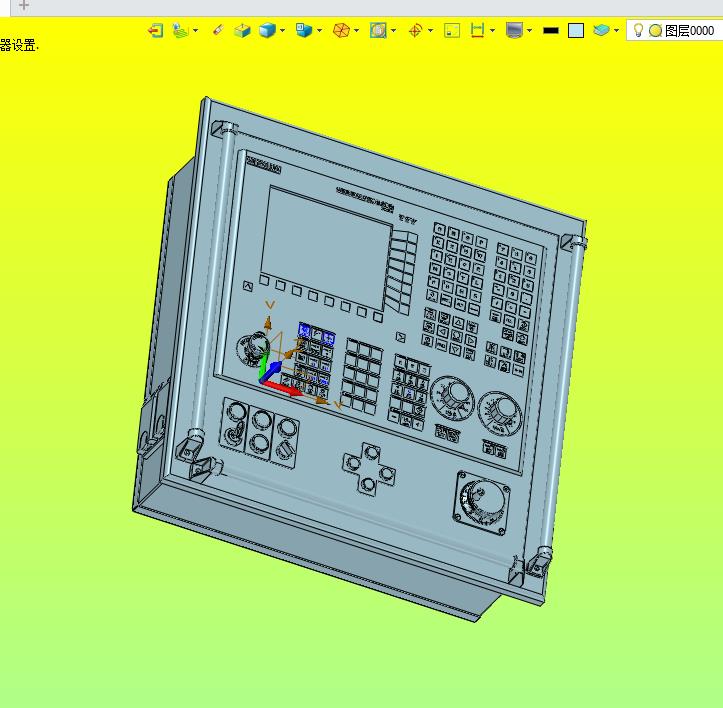
Task: Select the handwheel knob on the model
Action: pyautogui.click(x=482, y=501)
